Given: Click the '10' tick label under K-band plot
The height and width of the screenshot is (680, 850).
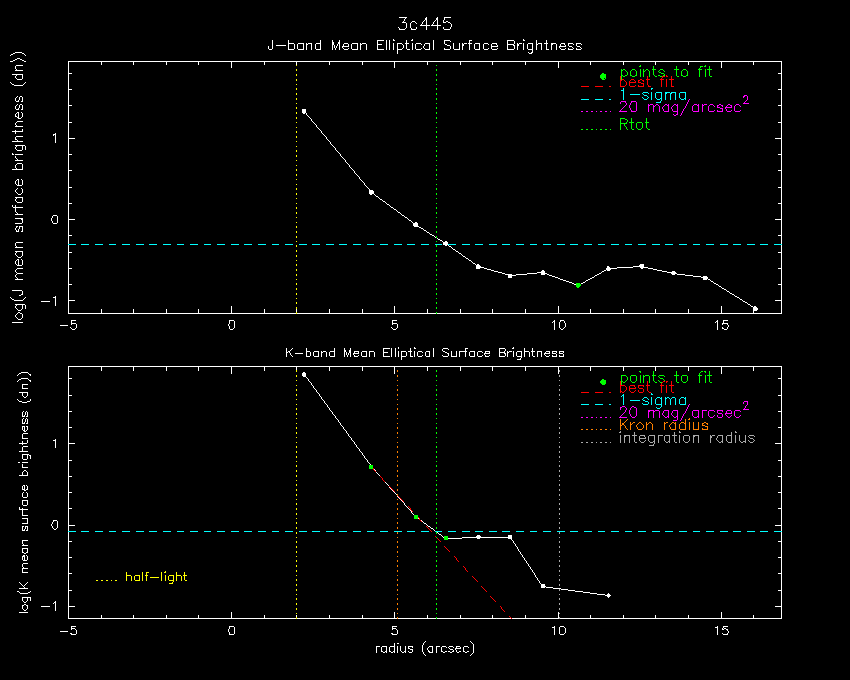Looking at the screenshot, I should click(x=558, y=631).
